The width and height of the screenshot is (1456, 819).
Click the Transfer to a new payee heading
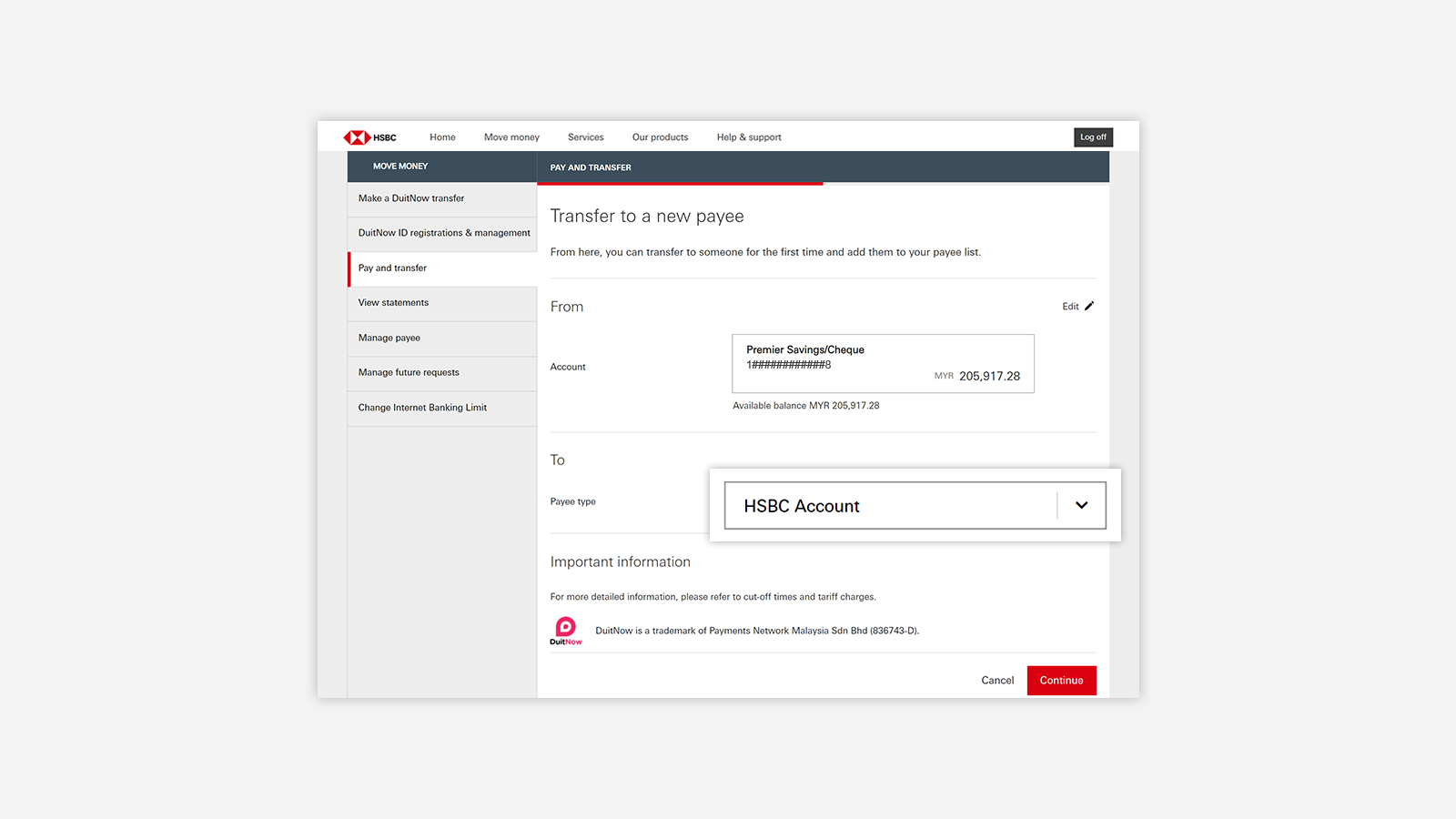647,217
